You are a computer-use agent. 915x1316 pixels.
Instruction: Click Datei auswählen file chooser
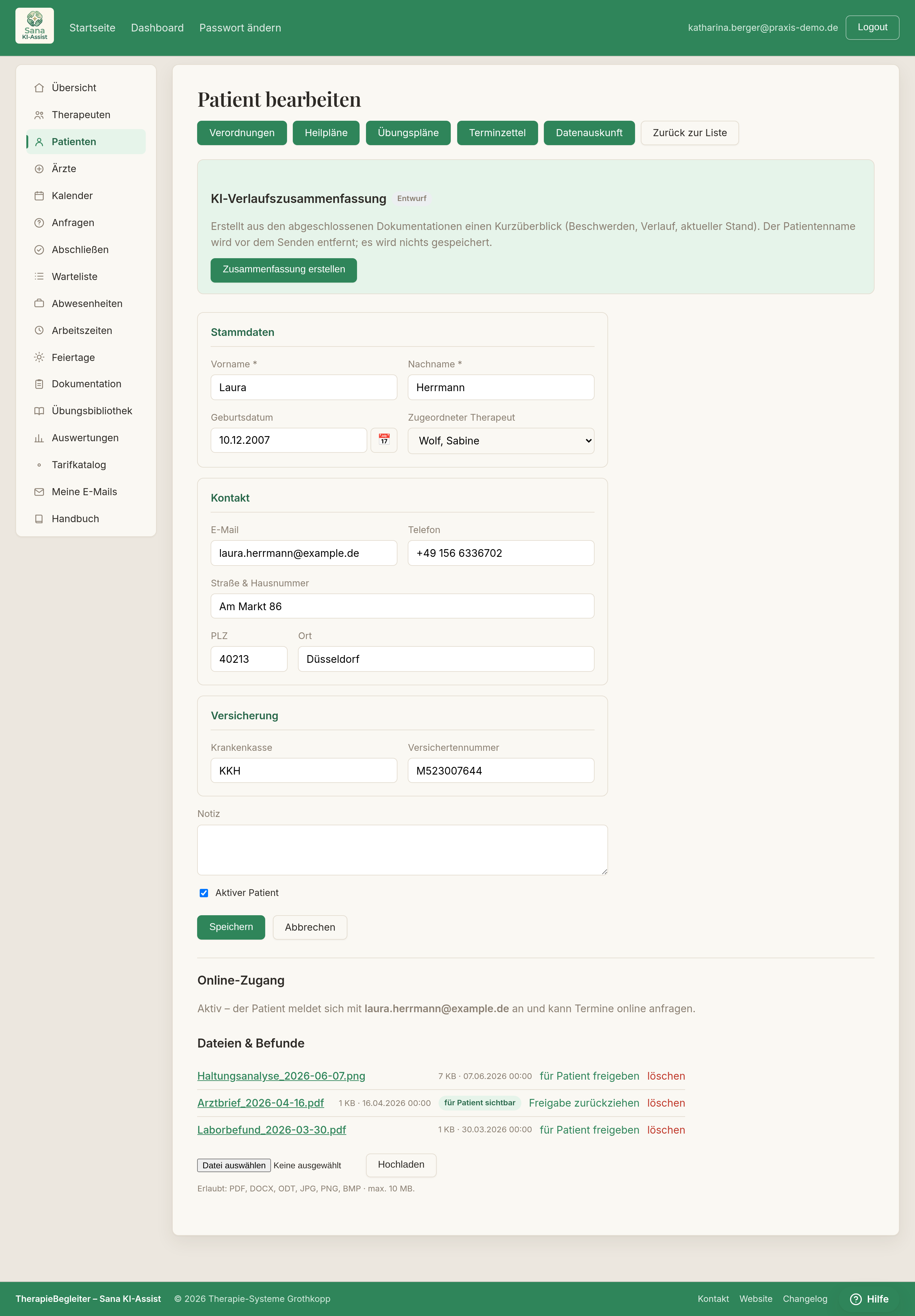point(234,1165)
